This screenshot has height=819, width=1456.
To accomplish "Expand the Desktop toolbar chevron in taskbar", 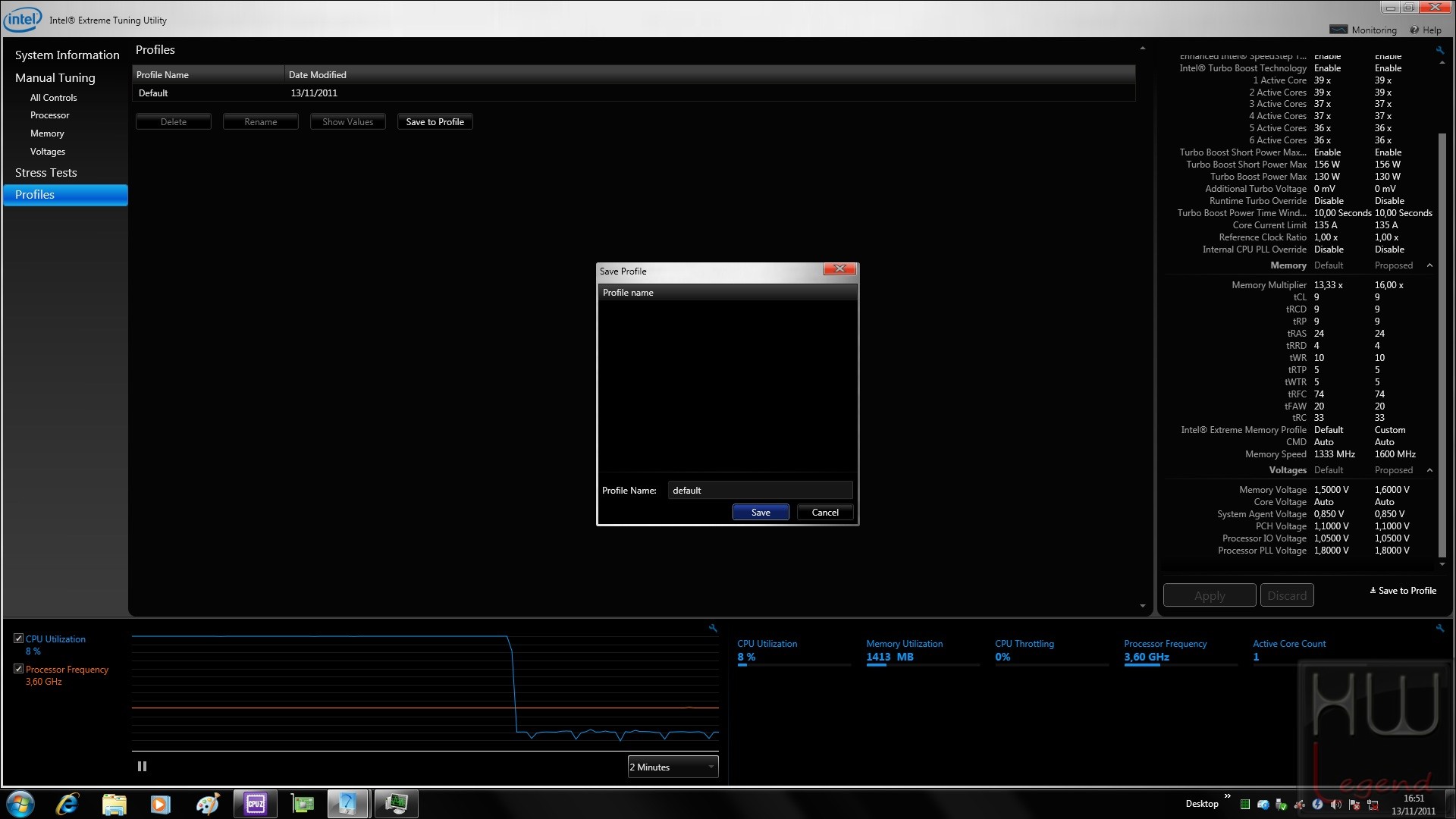I will click(1227, 795).
